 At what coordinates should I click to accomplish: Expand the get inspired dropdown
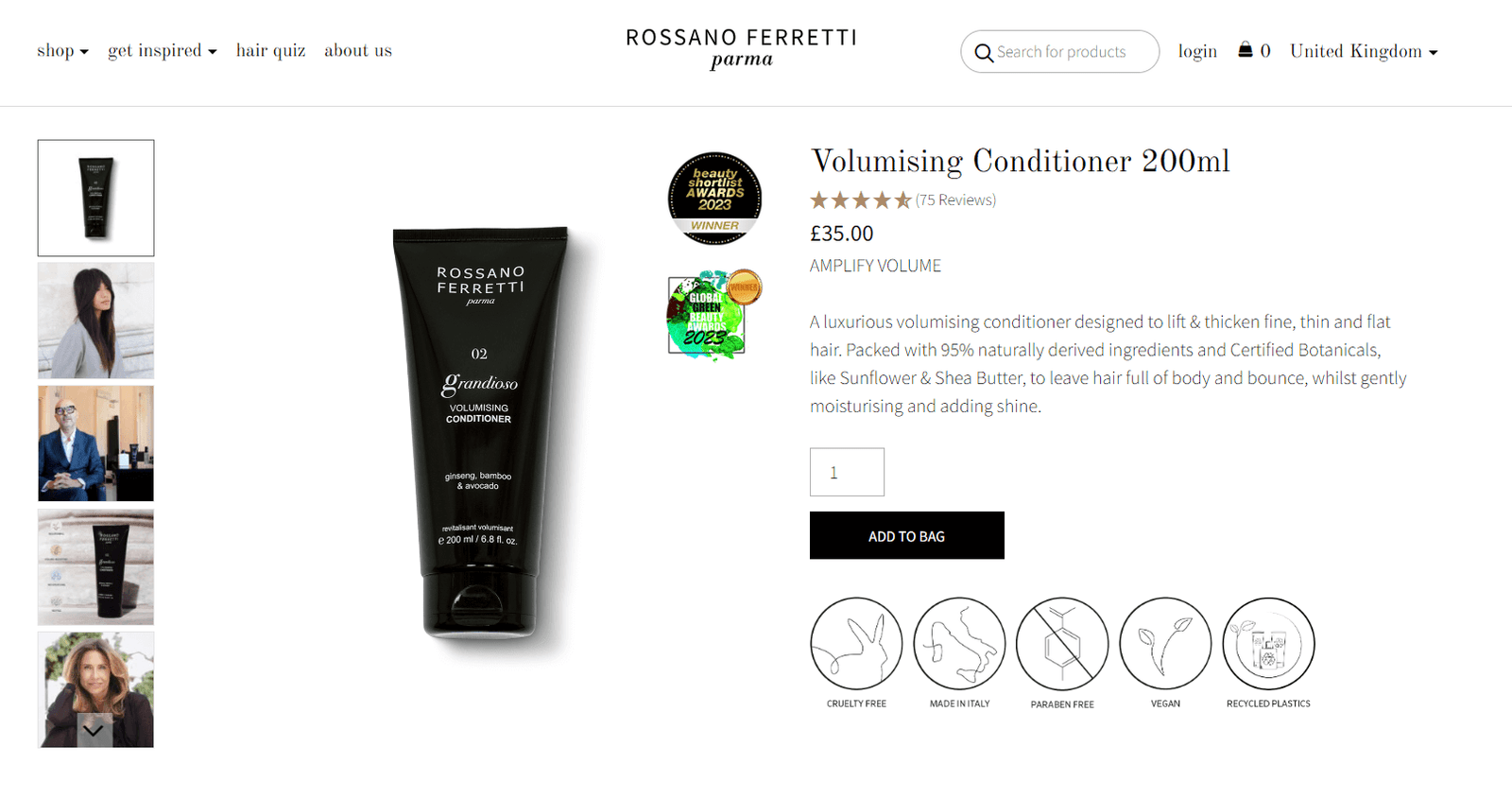[x=163, y=51]
